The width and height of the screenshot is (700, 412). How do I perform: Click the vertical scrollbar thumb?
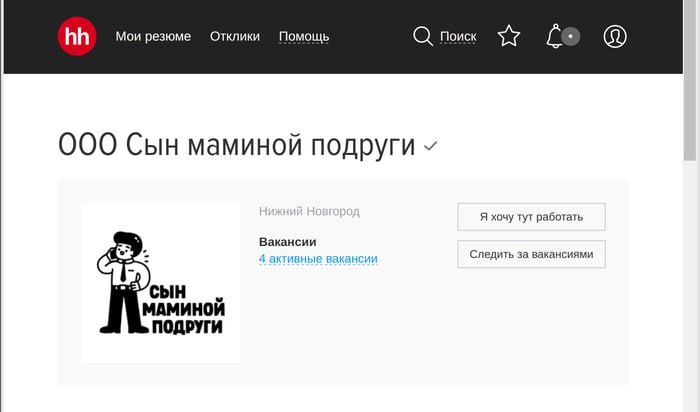coord(690,80)
